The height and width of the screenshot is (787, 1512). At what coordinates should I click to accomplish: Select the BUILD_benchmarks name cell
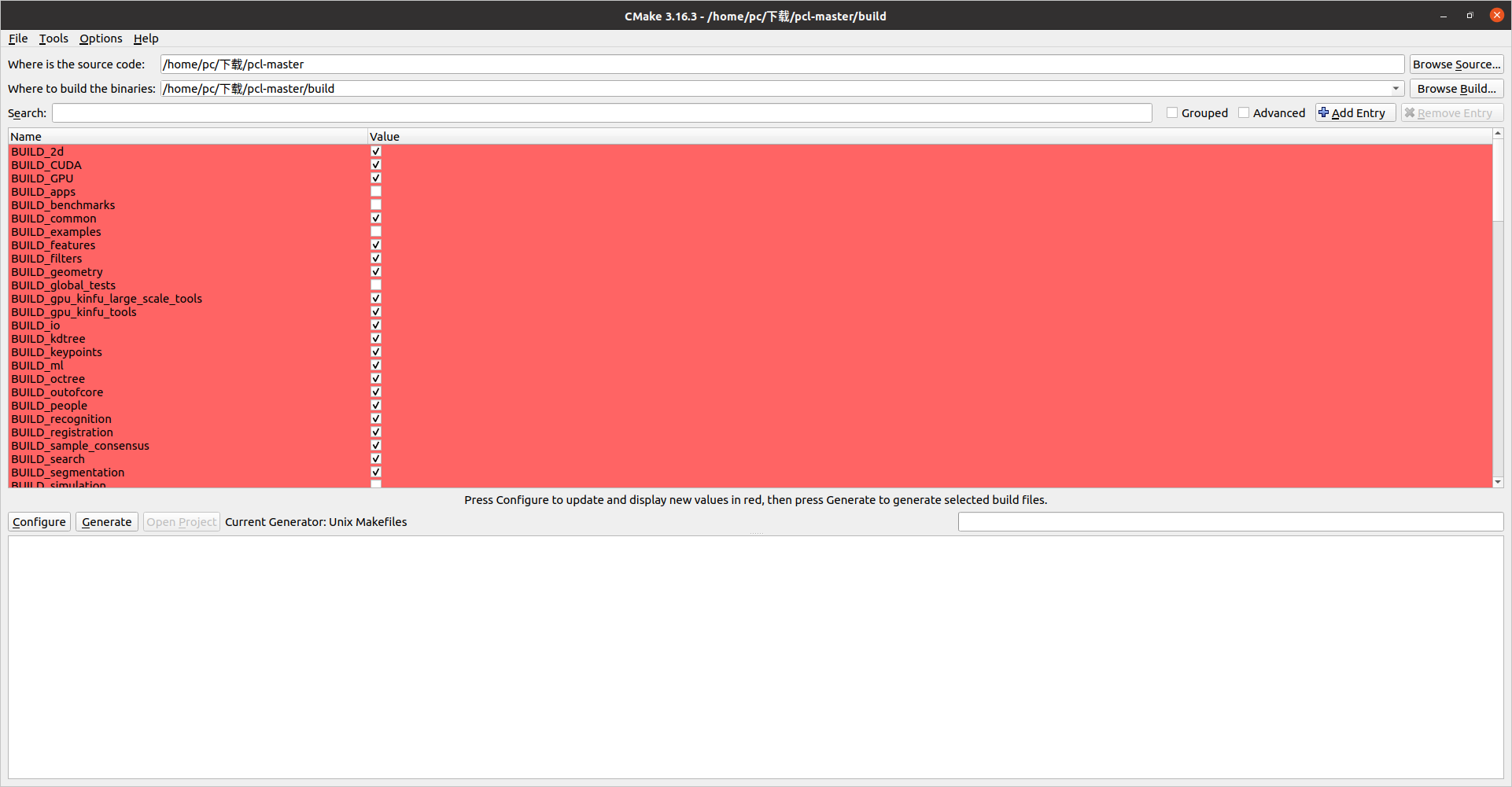(188, 205)
